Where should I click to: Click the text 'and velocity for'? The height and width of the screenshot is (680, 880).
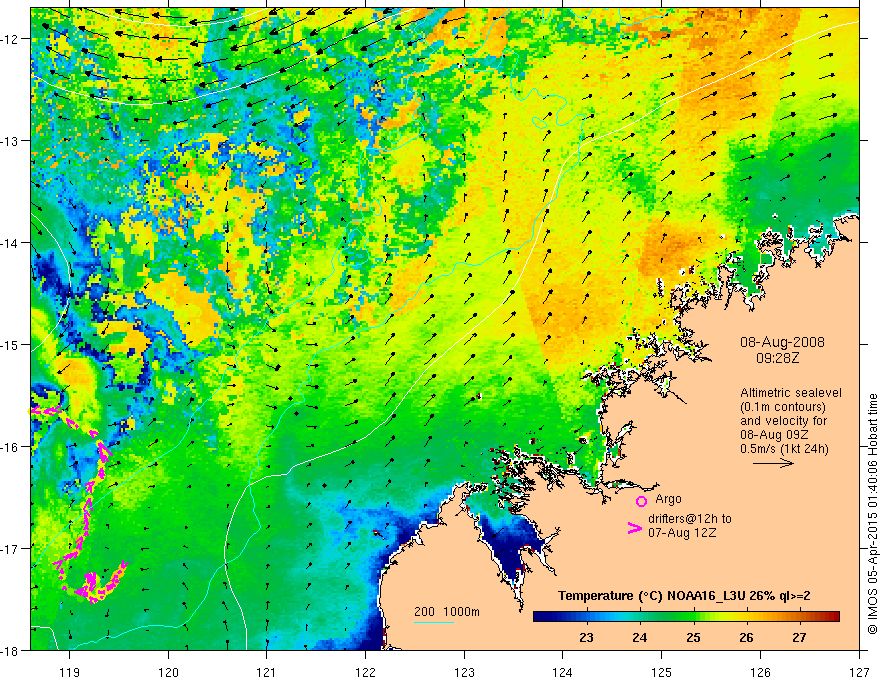tap(783, 421)
